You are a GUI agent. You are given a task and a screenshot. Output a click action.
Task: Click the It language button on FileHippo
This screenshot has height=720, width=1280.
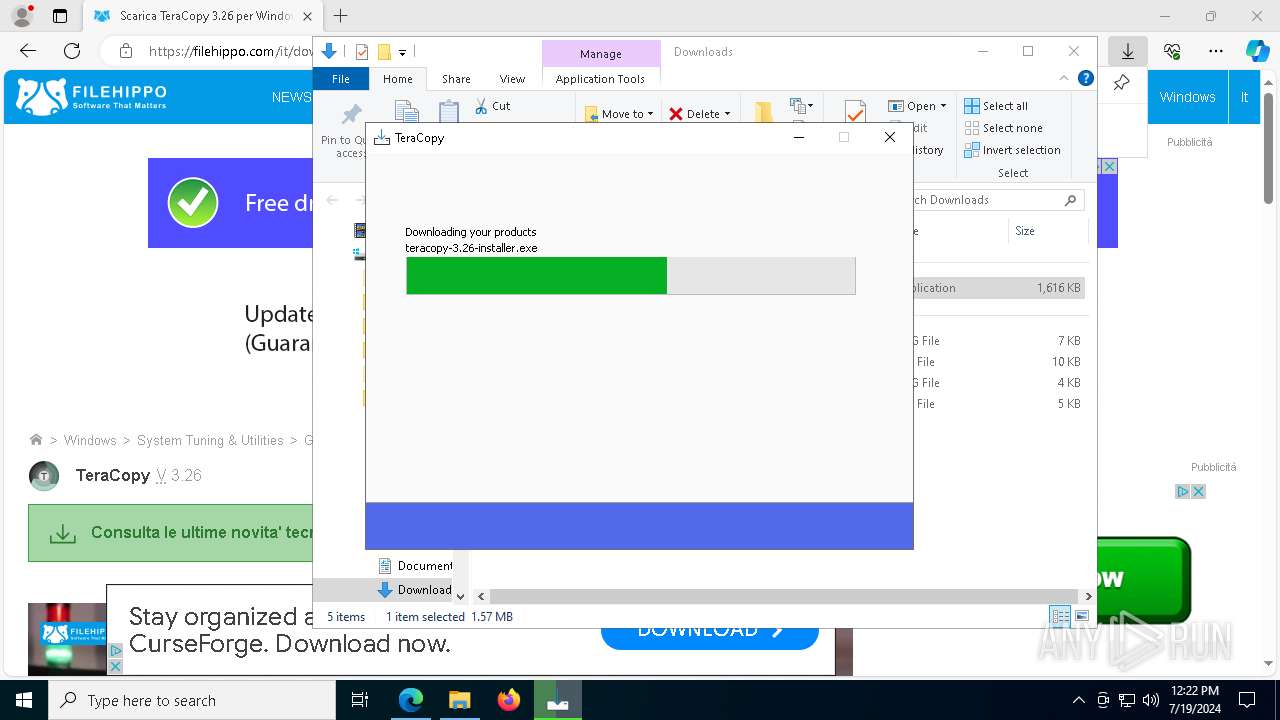pyautogui.click(x=1244, y=97)
